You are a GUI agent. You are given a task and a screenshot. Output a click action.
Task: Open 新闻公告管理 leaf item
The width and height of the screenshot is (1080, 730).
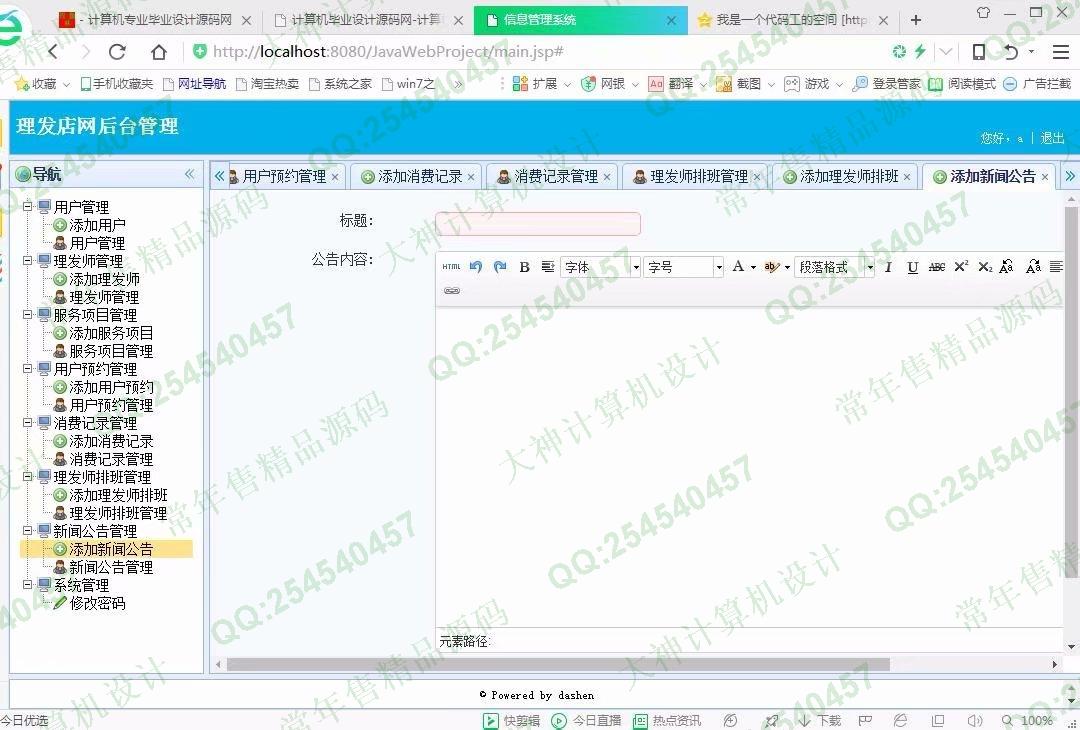click(x=111, y=567)
